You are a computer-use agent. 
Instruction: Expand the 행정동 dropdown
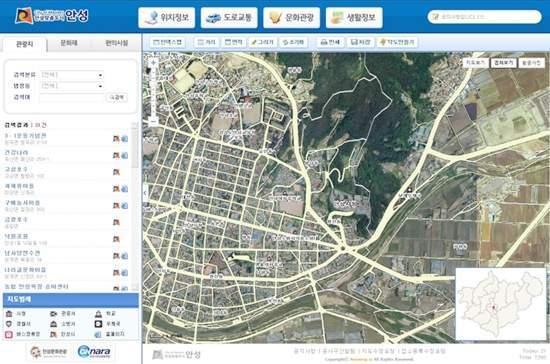(x=72, y=86)
